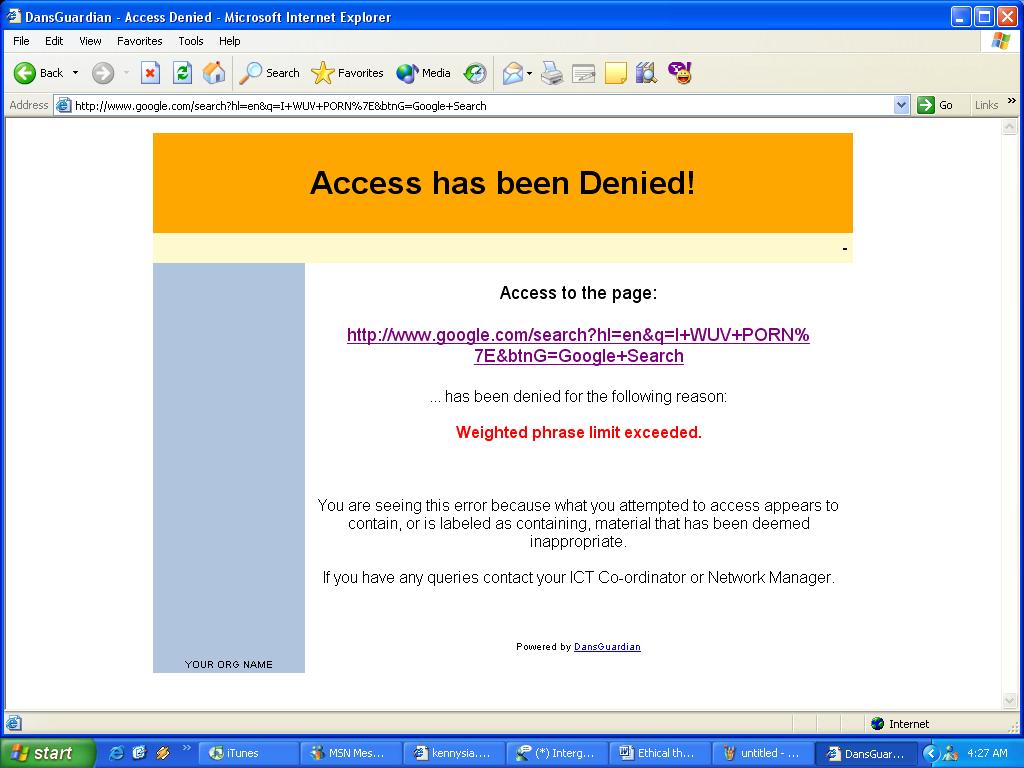
Task: Close the Internet Explorer window
Action: pyautogui.click(x=1007, y=16)
